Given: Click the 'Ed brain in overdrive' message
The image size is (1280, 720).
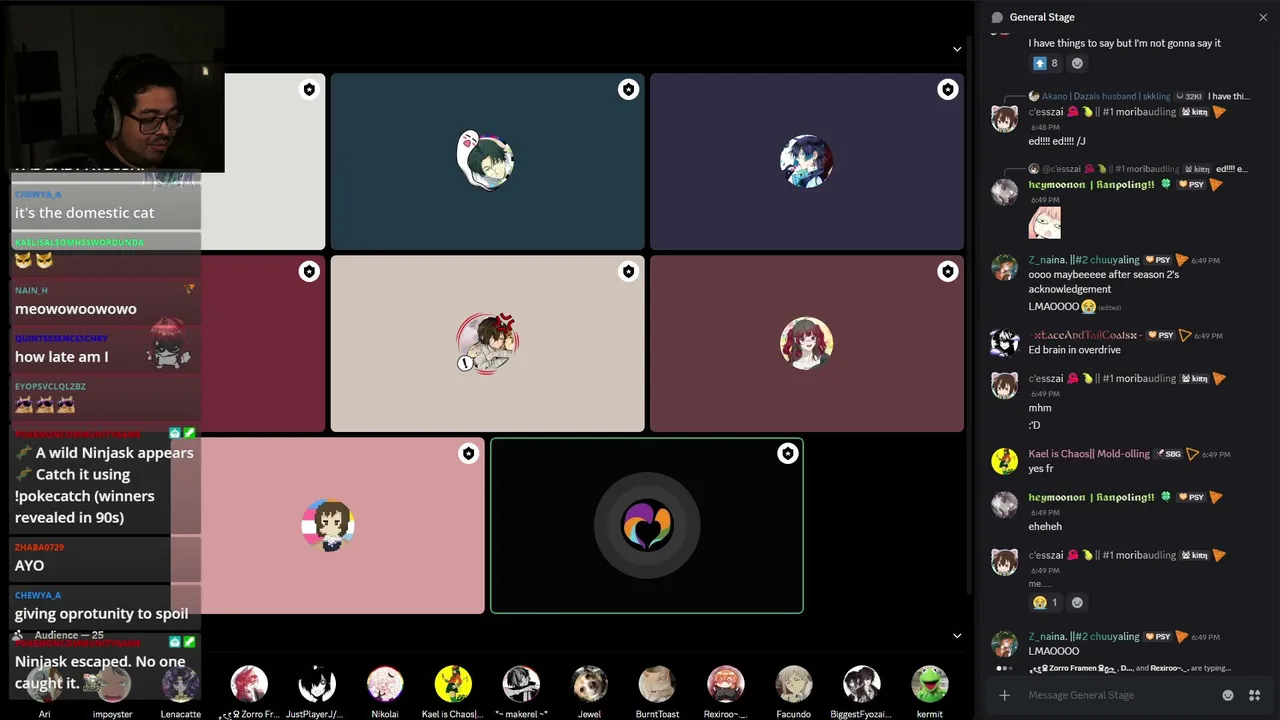Looking at the screenshot, I should point(1074,350).
